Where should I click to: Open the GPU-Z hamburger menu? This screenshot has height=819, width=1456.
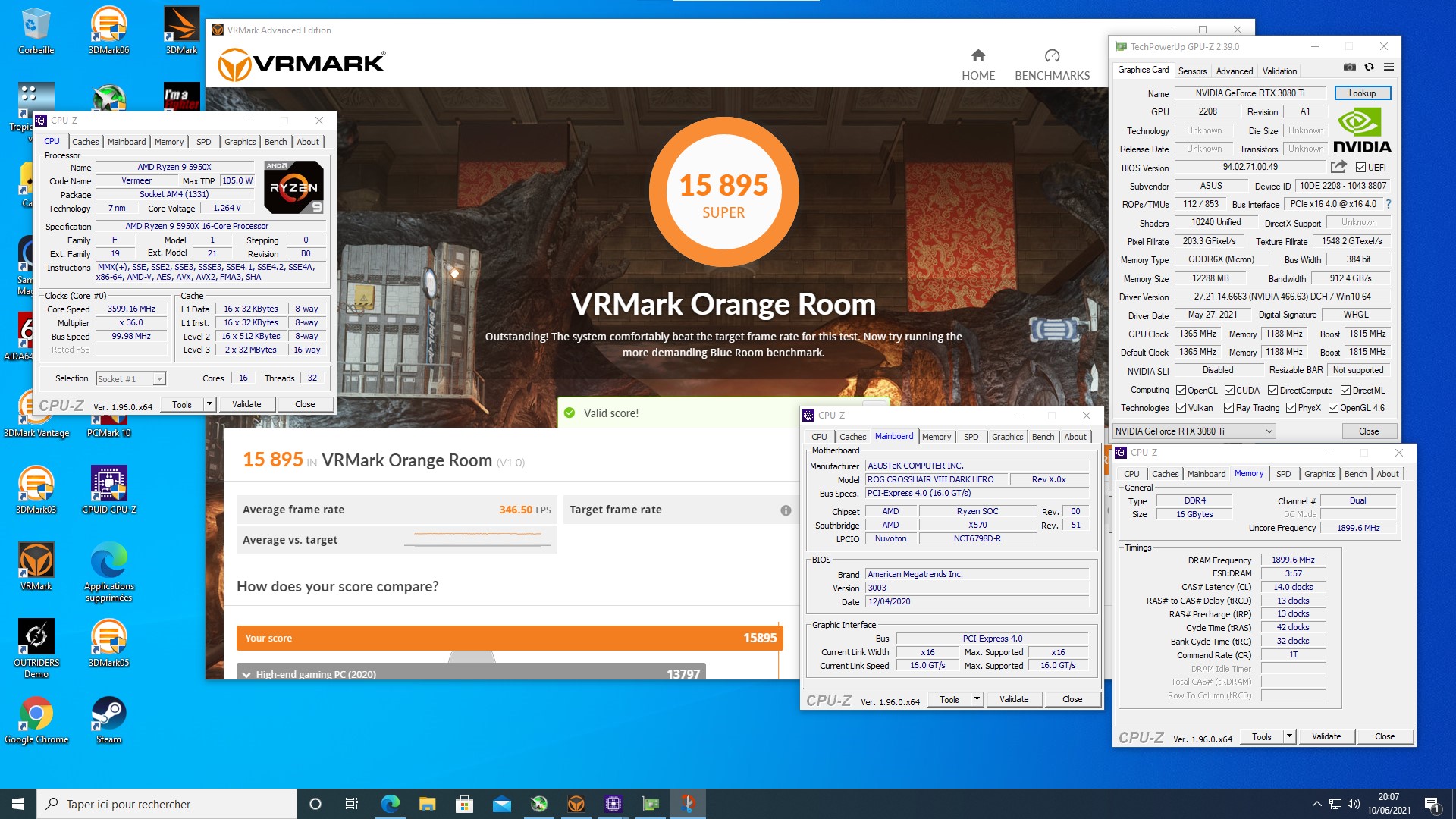pyautogui.click(x=1389, y=67)
